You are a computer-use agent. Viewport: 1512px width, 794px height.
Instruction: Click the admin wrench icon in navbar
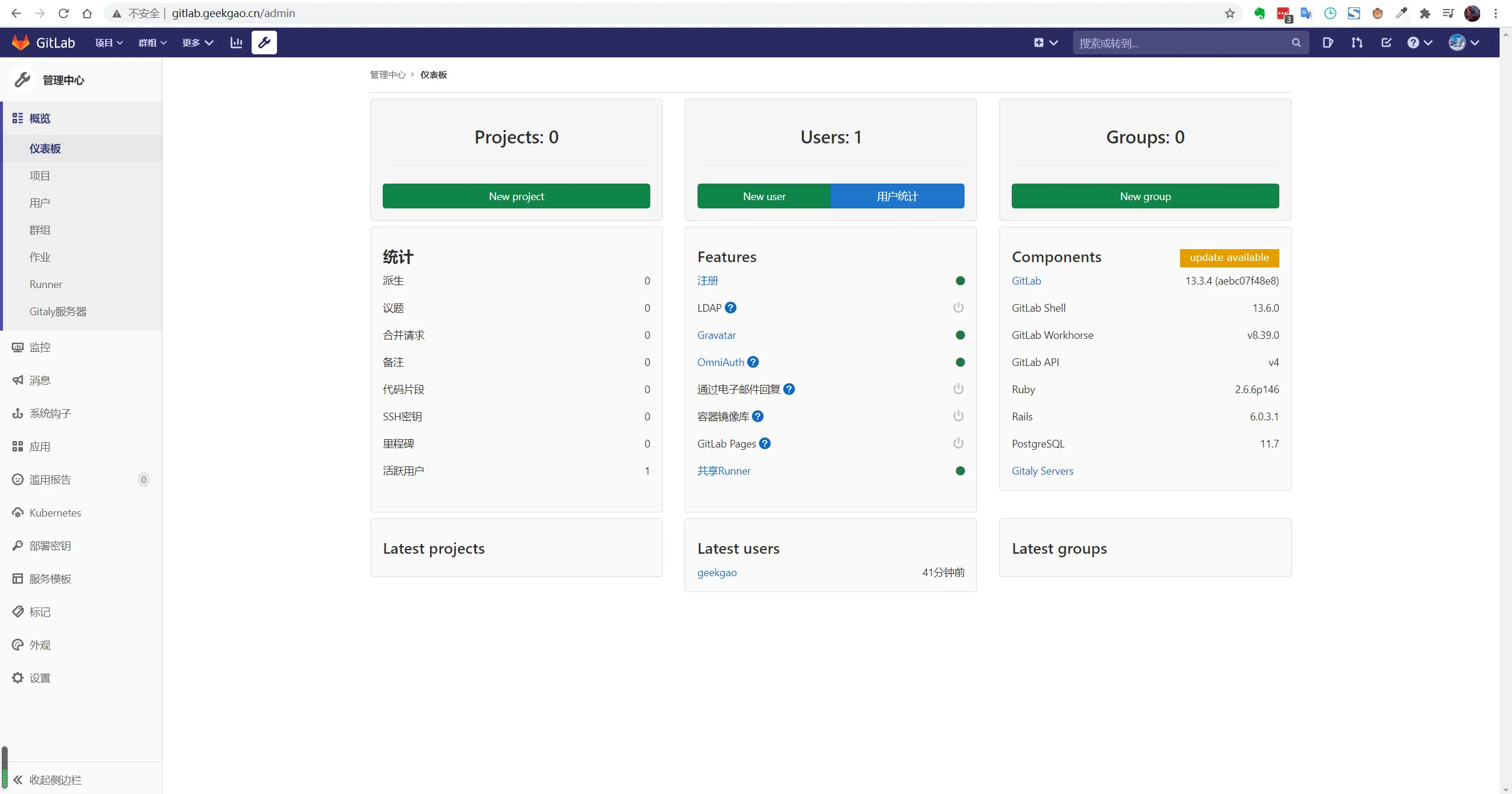pos(264,43)
